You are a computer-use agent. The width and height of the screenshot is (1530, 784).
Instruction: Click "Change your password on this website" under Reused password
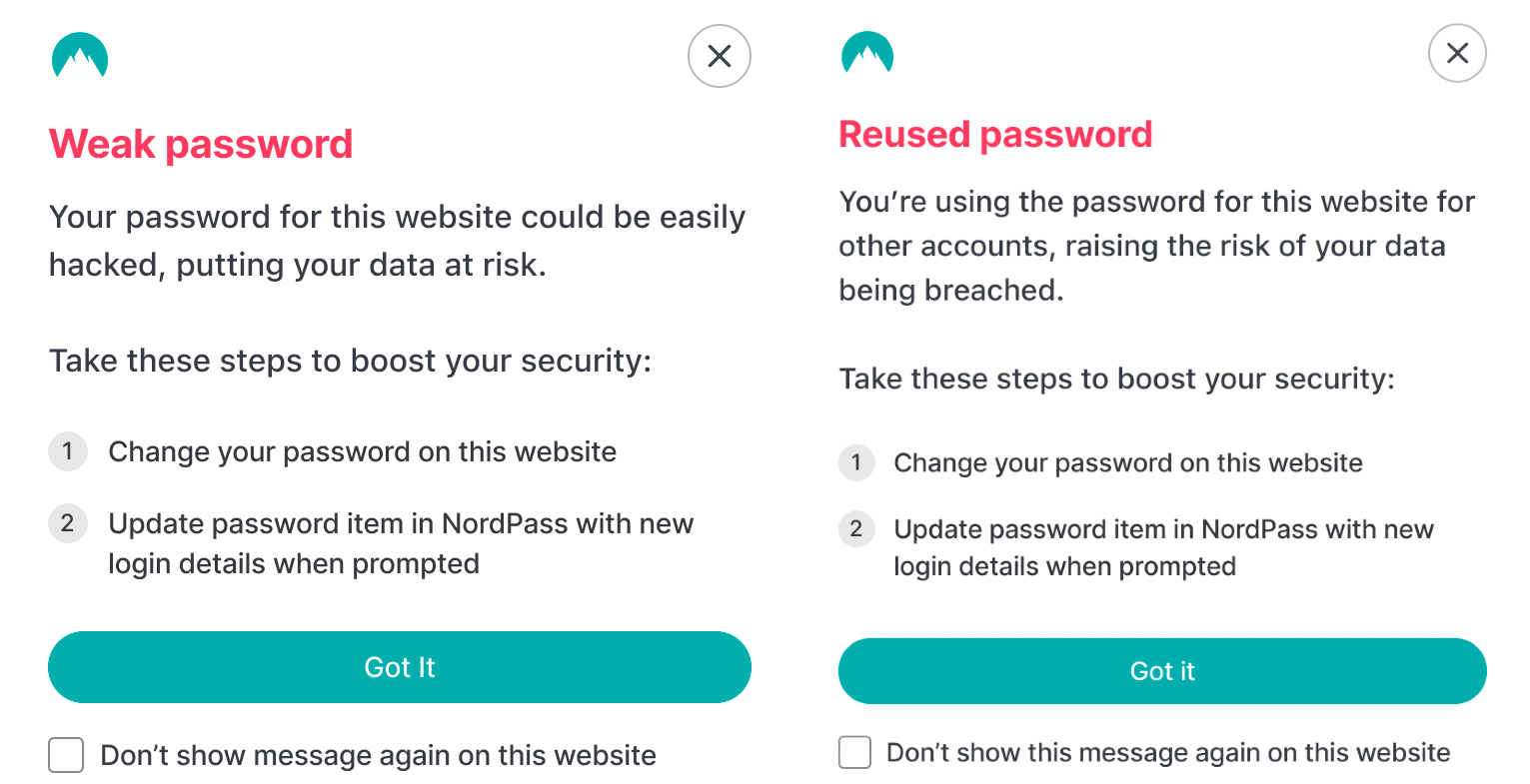pos(1127,462)
